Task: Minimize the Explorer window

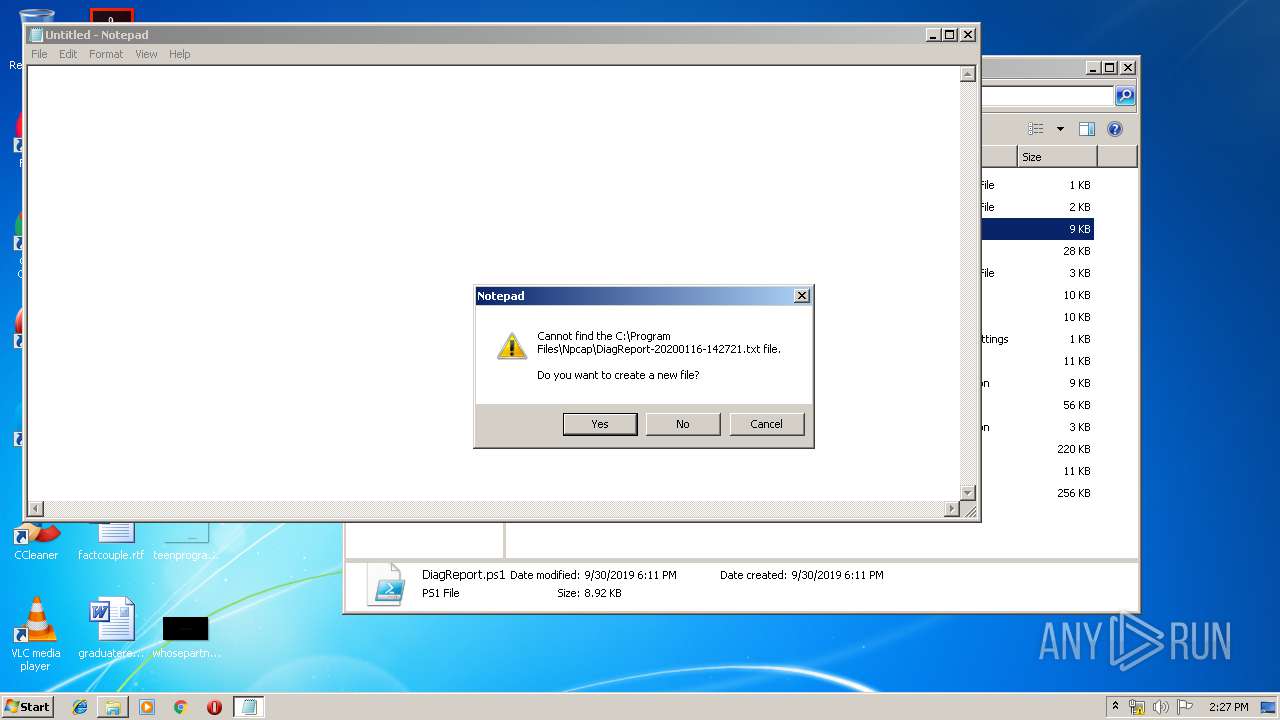Action: 1093,68
